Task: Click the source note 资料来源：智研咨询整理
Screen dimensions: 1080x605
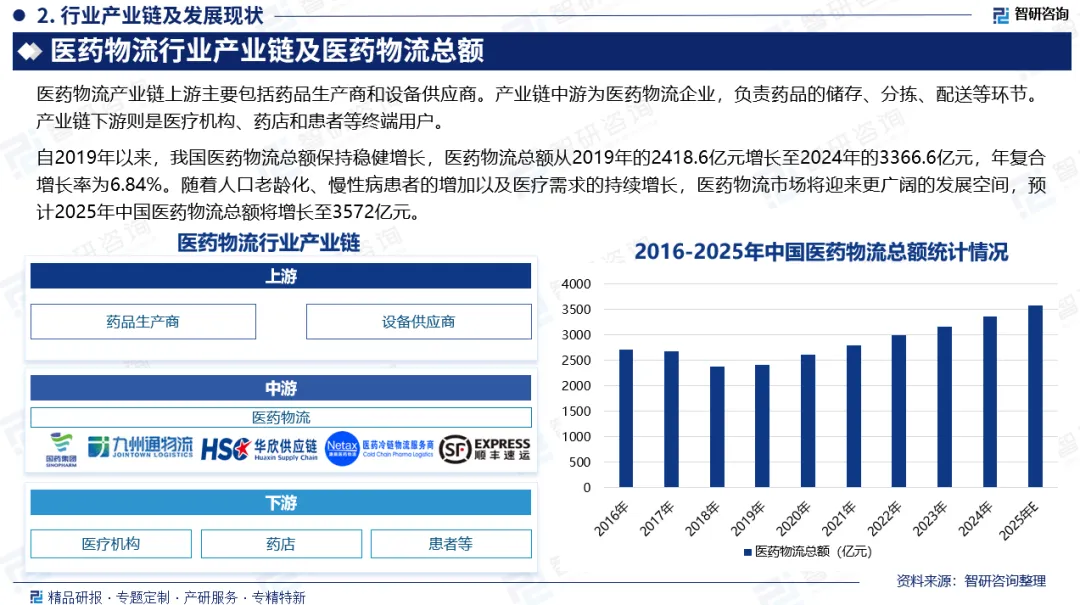Action: [x=971, y=581]
